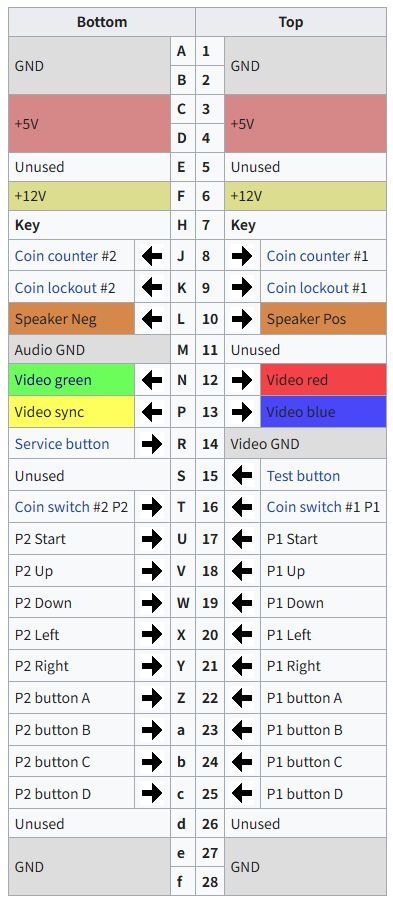
Task: Click the arrow beside Video sync cell
Action: tap(152, 412)
